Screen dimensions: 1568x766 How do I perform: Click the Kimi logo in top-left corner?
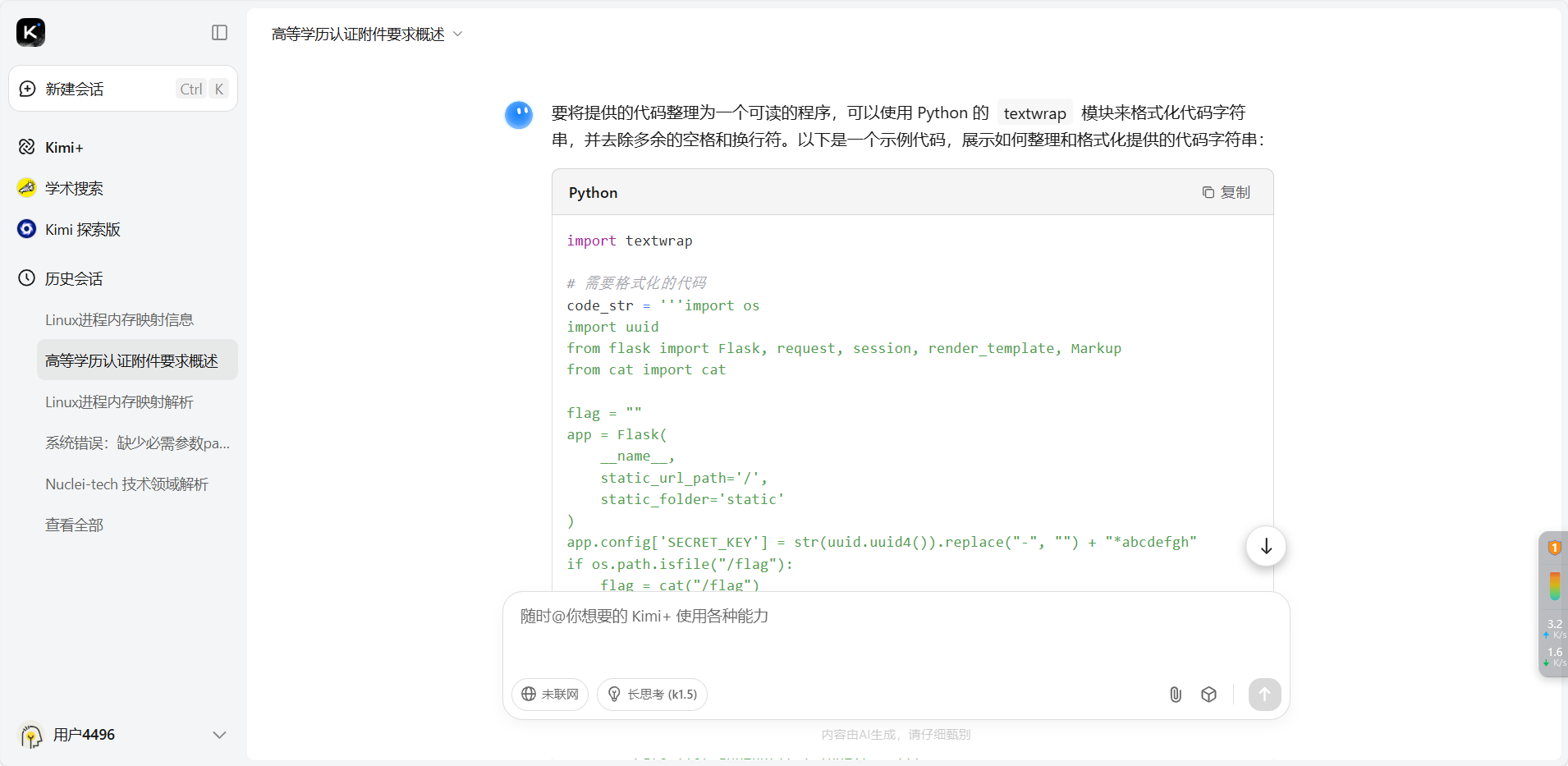point(30,32)
